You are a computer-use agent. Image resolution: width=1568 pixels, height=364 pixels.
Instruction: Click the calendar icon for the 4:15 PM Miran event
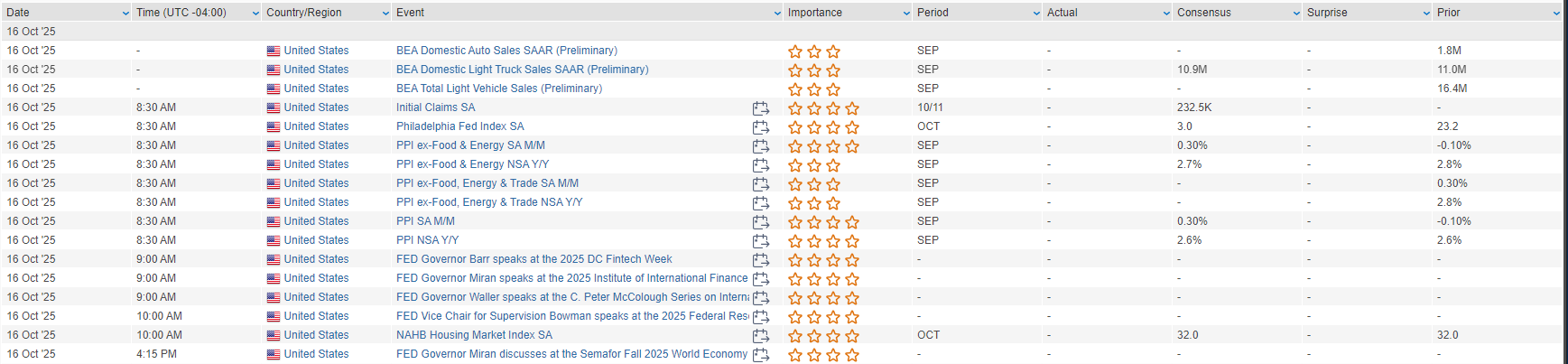click(761, 355)
